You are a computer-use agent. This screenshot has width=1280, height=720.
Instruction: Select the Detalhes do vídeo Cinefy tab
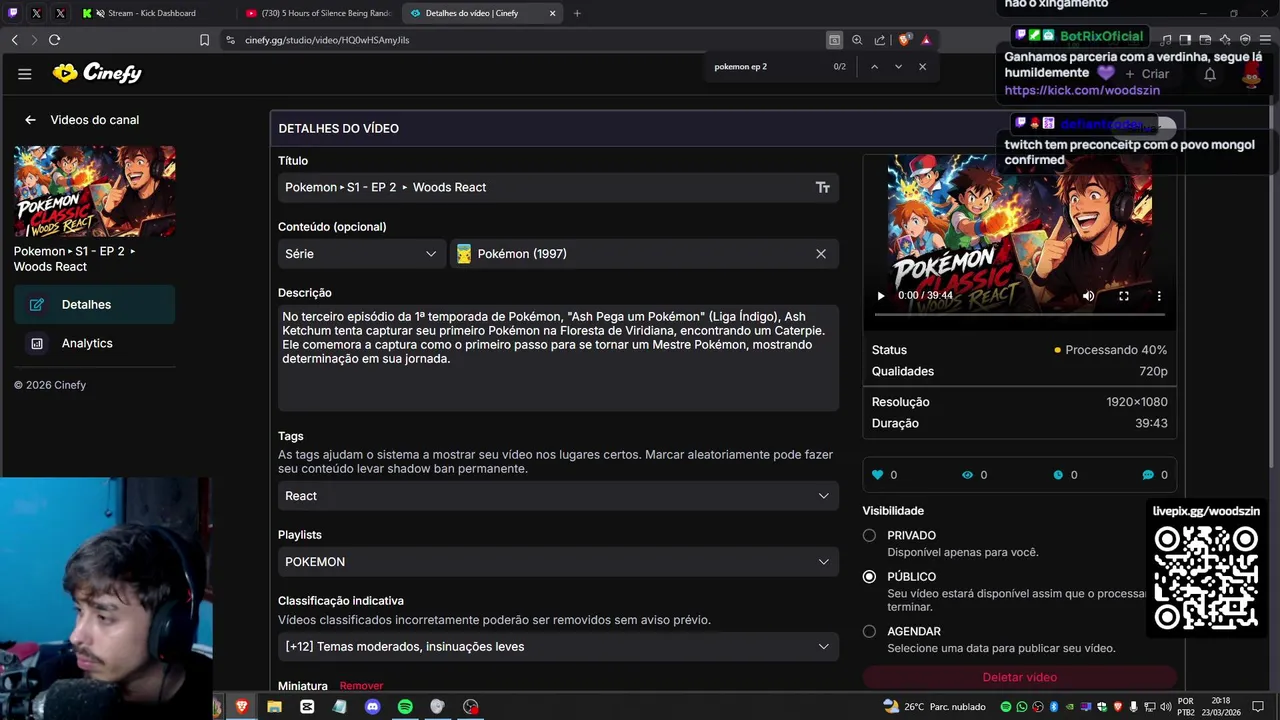point(472,13)
